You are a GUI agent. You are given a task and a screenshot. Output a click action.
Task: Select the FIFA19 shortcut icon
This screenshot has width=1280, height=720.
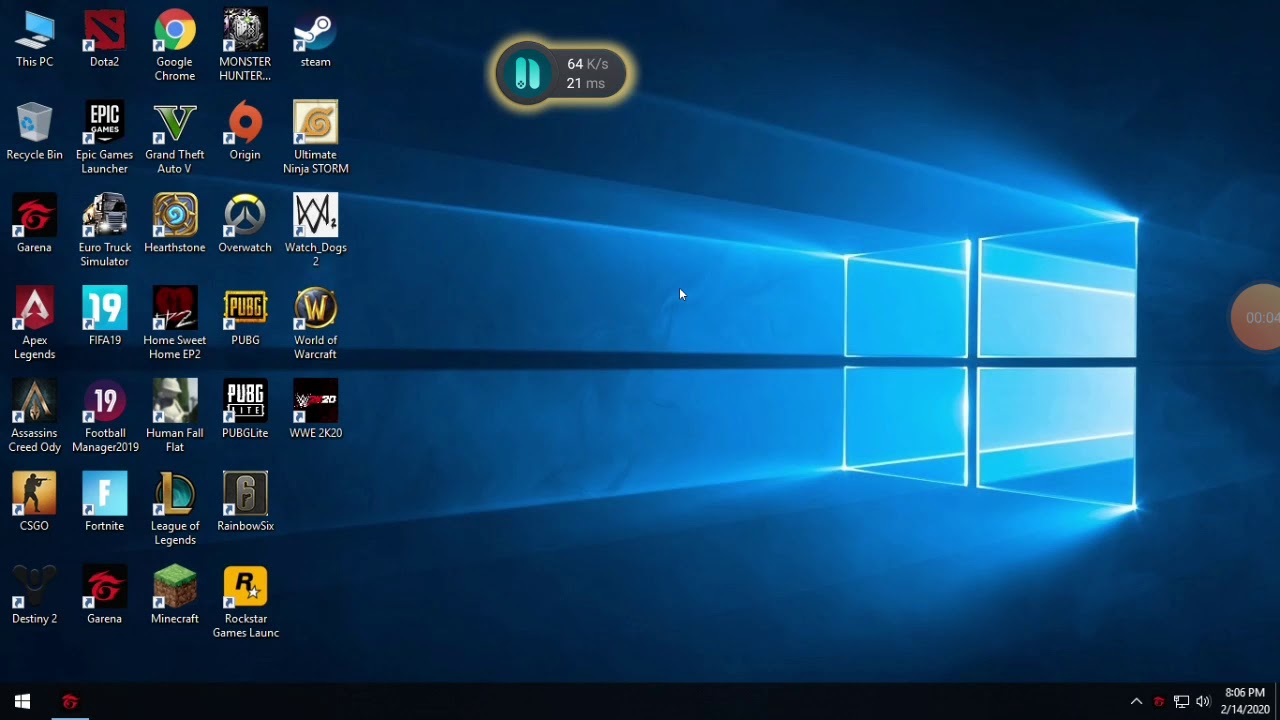click(x=104, y=318)
